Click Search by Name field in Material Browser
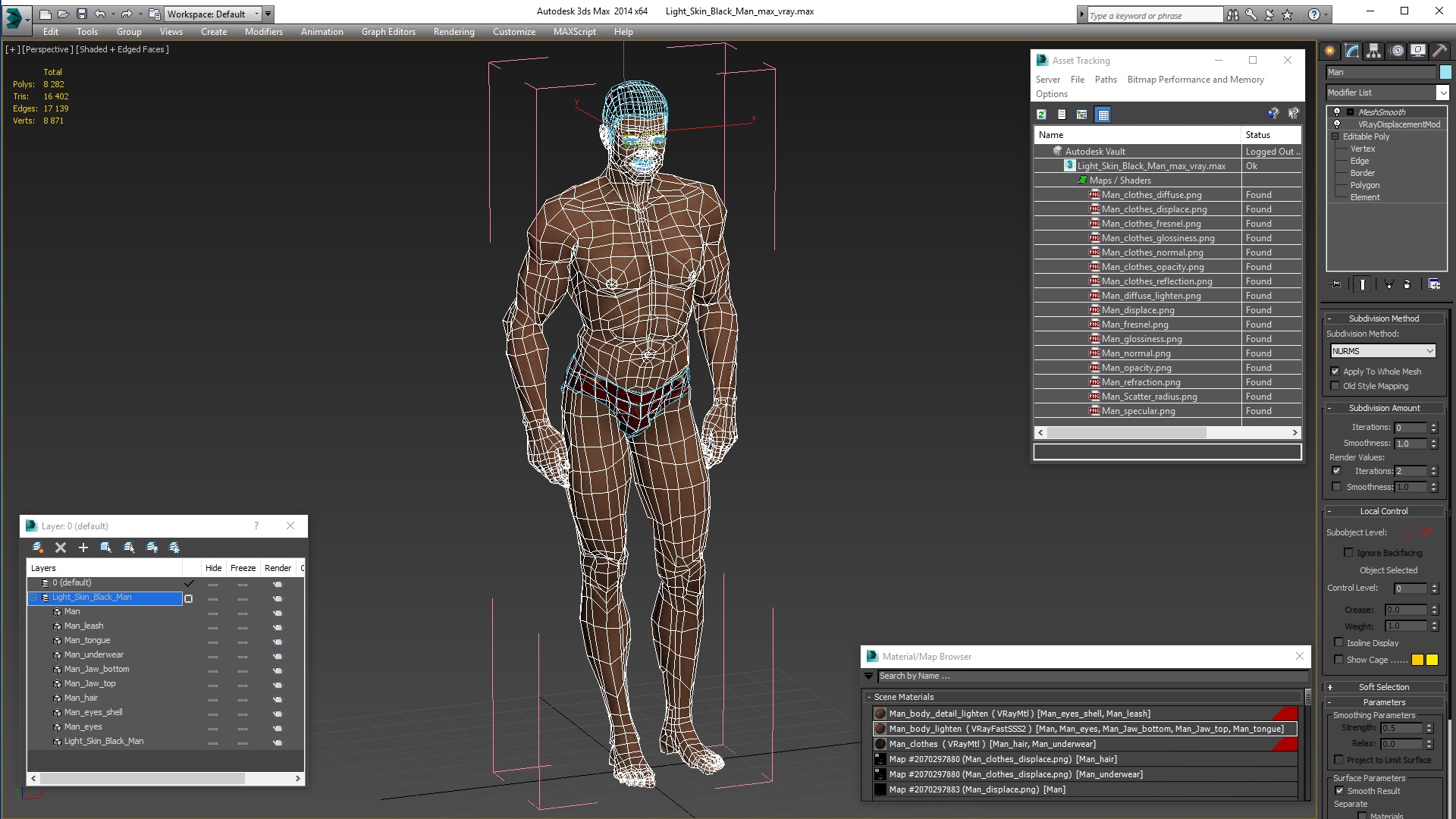The image size is (1456, 819). [1092, 676]
